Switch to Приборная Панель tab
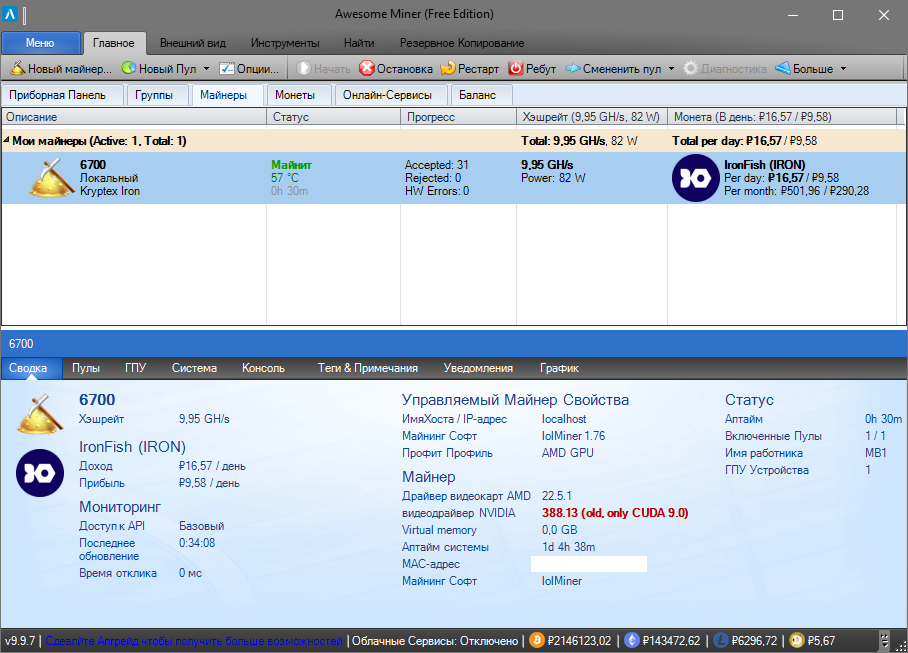This screenshot has width=908, height=653. click(x=63, y=95)
